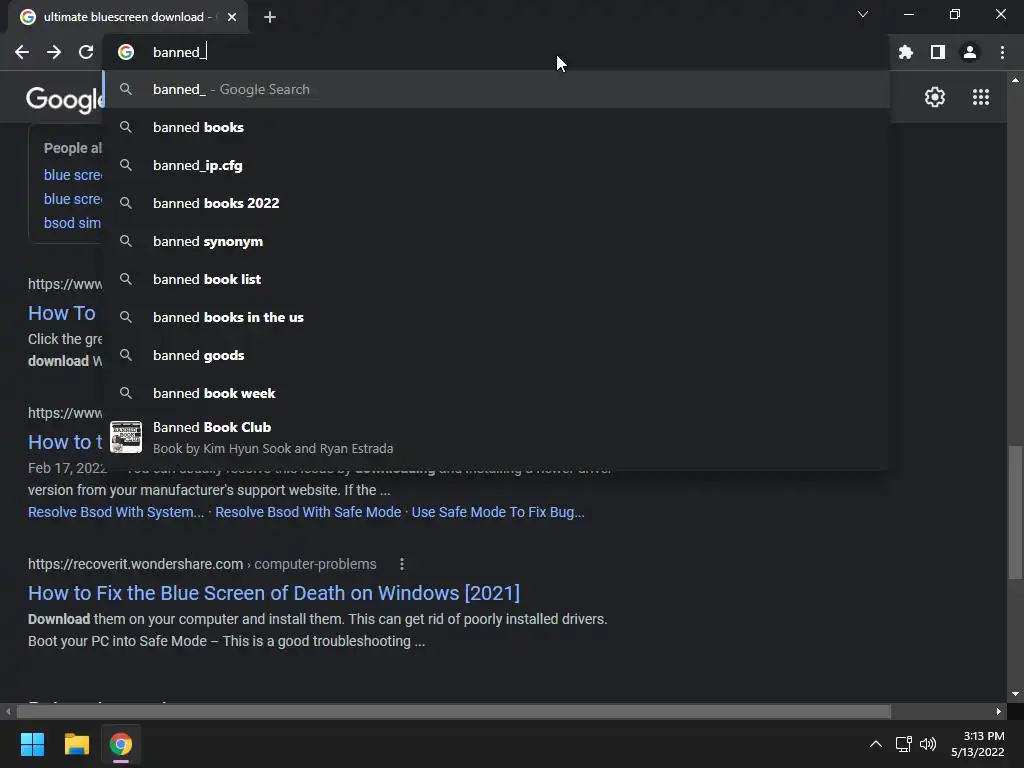Go back using the browser back arrow
This screenshot has width=1024, height=768.
click(22, 52)
